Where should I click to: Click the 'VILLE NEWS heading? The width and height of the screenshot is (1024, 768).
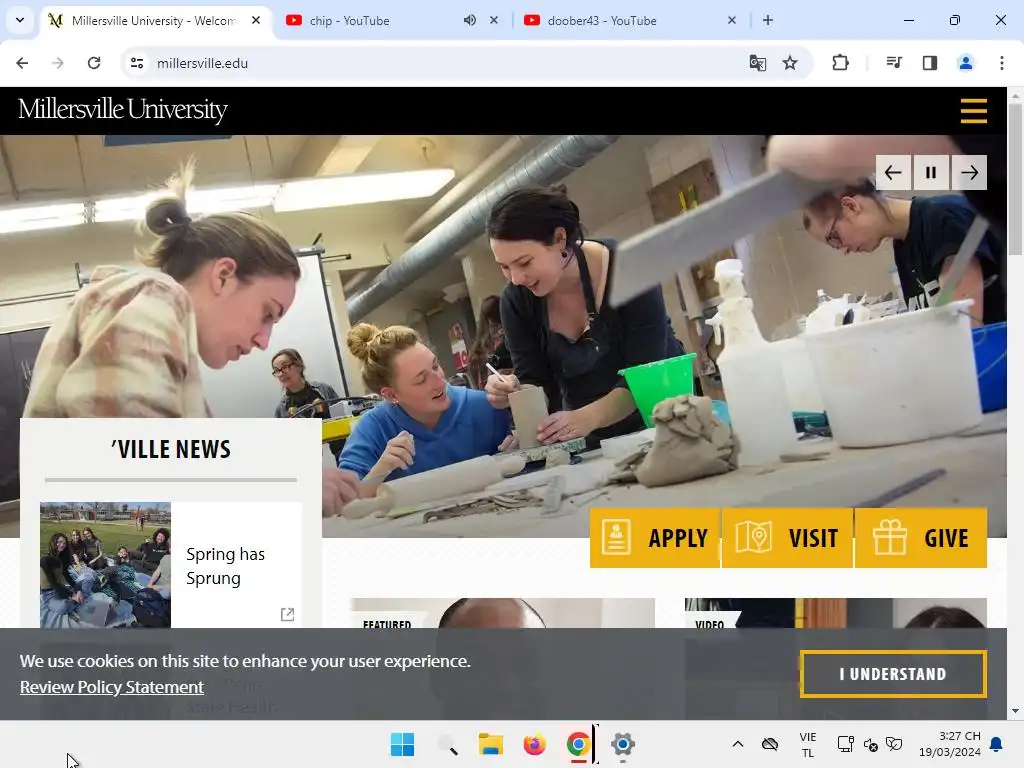click(x=170, y=449)
